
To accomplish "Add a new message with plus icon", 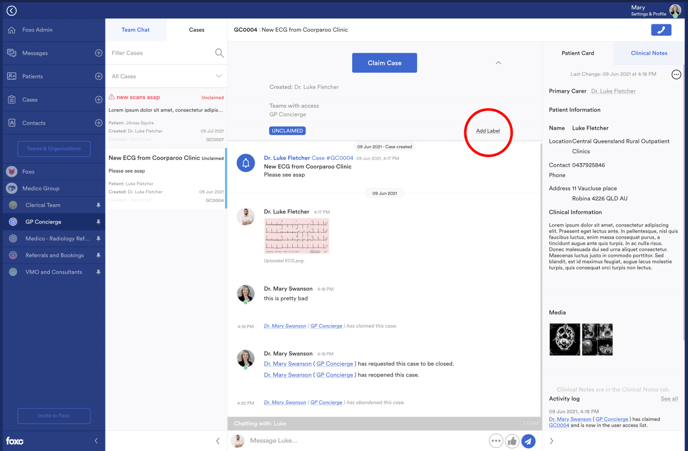I will click(x=99, y=53).
